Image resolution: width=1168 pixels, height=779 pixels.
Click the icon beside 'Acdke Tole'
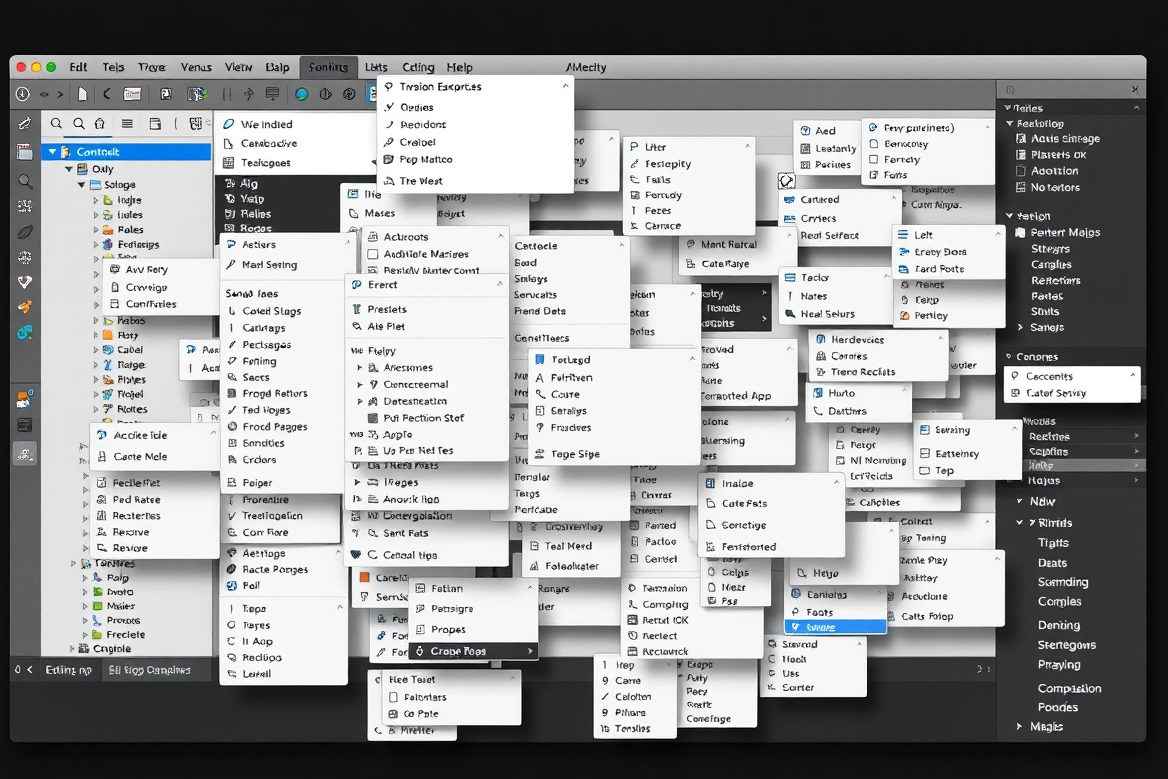[101, 435]
